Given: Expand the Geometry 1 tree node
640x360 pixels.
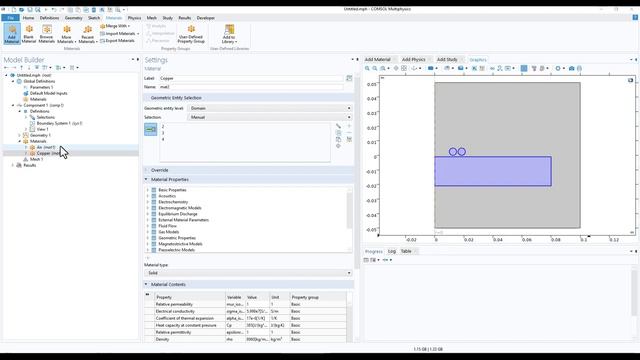Looking at the screenshot, I should [19, 135].
